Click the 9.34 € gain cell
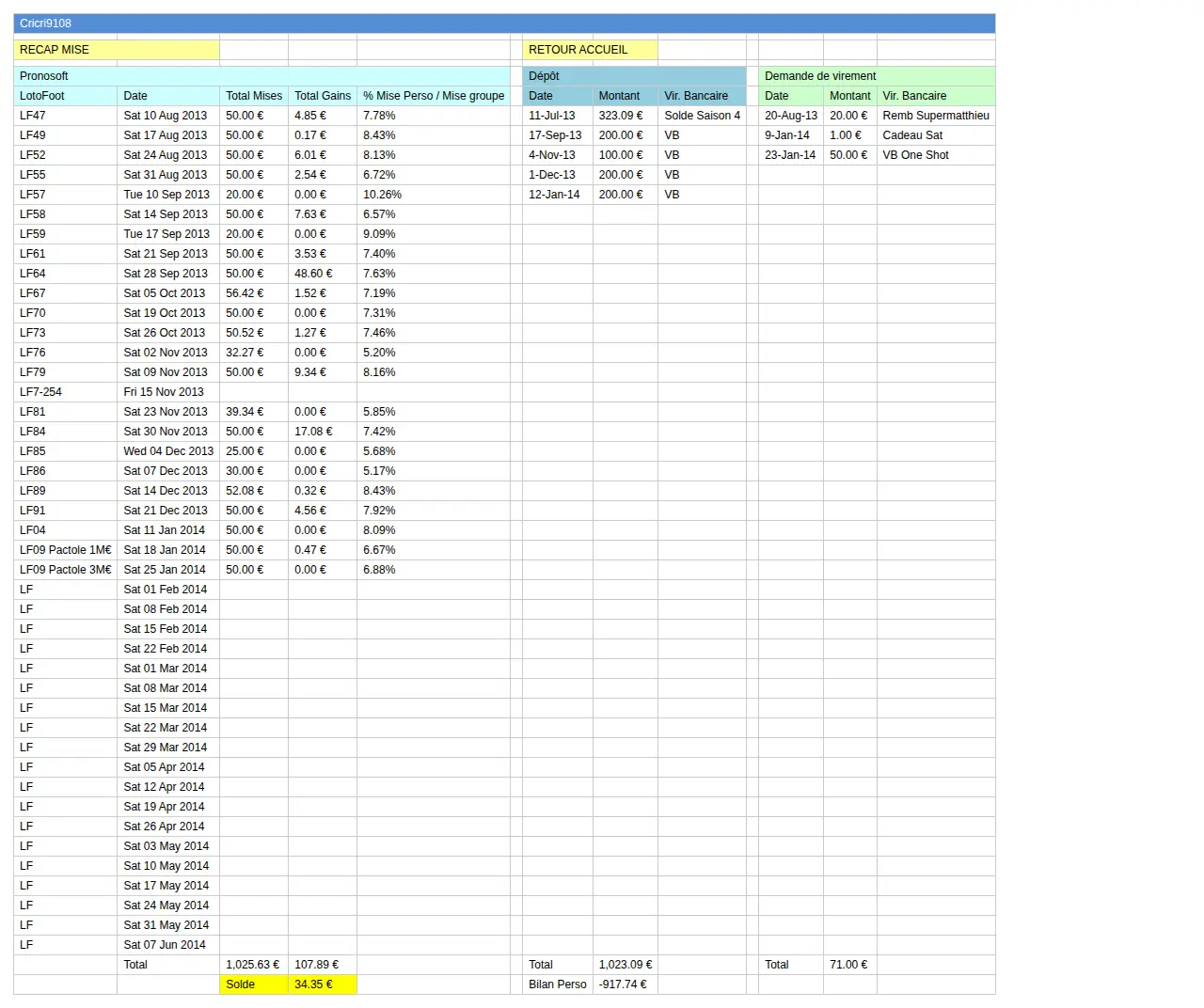This screenshot has width=1204, height=1008. pyautogui.click(x=323, y=372)
